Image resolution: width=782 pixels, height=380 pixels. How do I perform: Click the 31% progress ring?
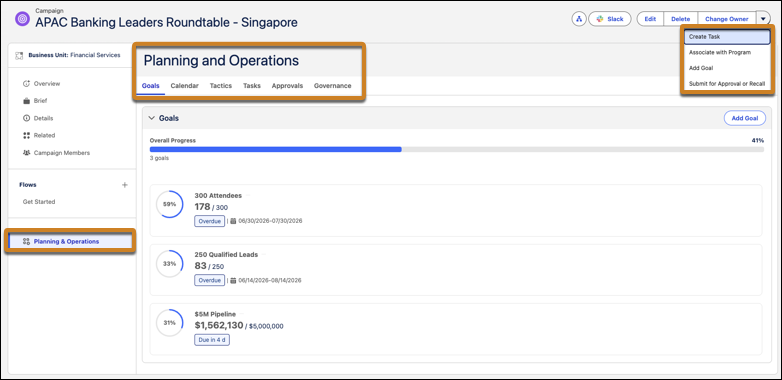(170, 323)
